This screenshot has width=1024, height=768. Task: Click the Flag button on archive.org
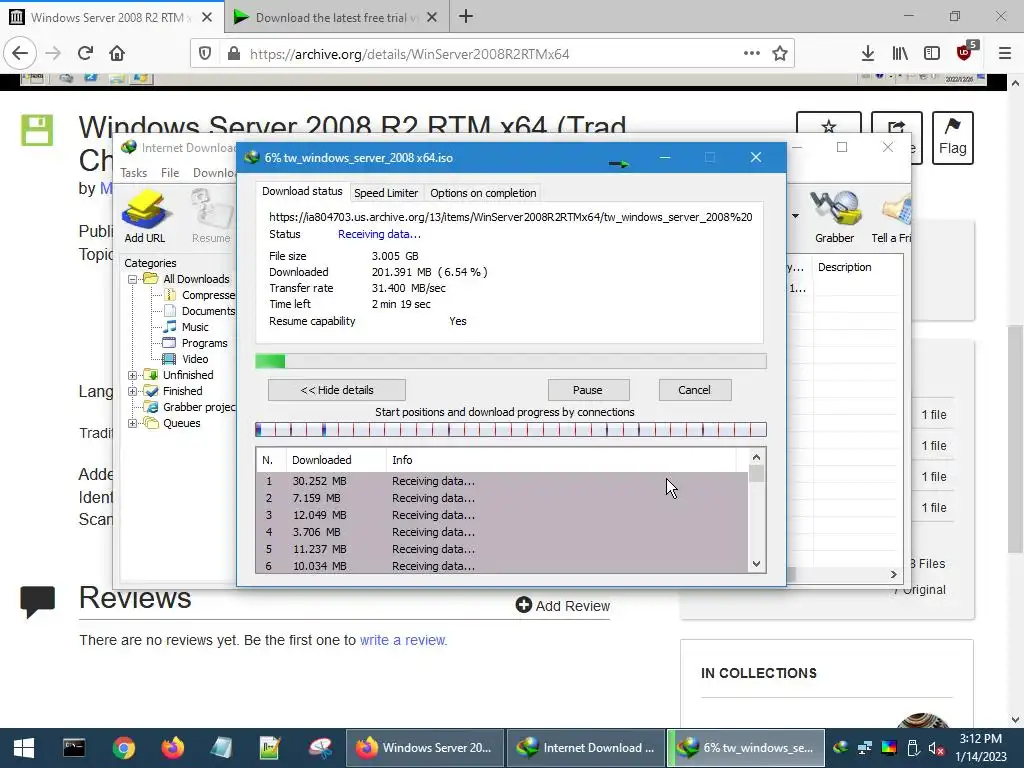[x=953, y=138]
